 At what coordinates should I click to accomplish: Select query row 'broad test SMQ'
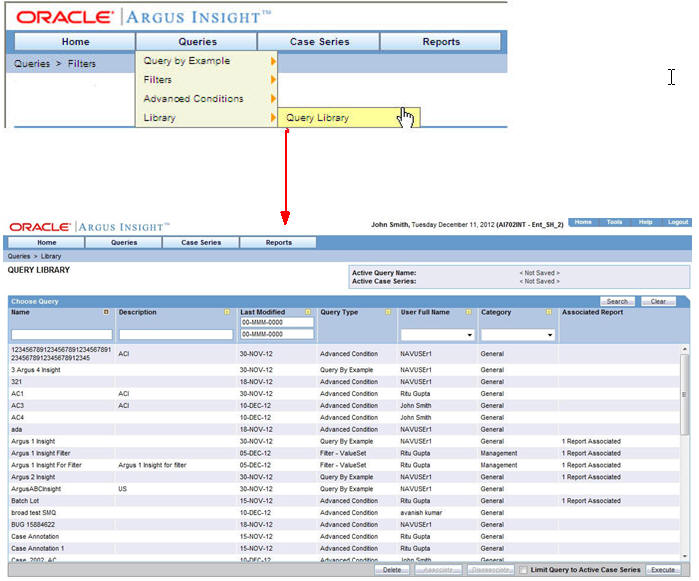(x=344, y=513)
